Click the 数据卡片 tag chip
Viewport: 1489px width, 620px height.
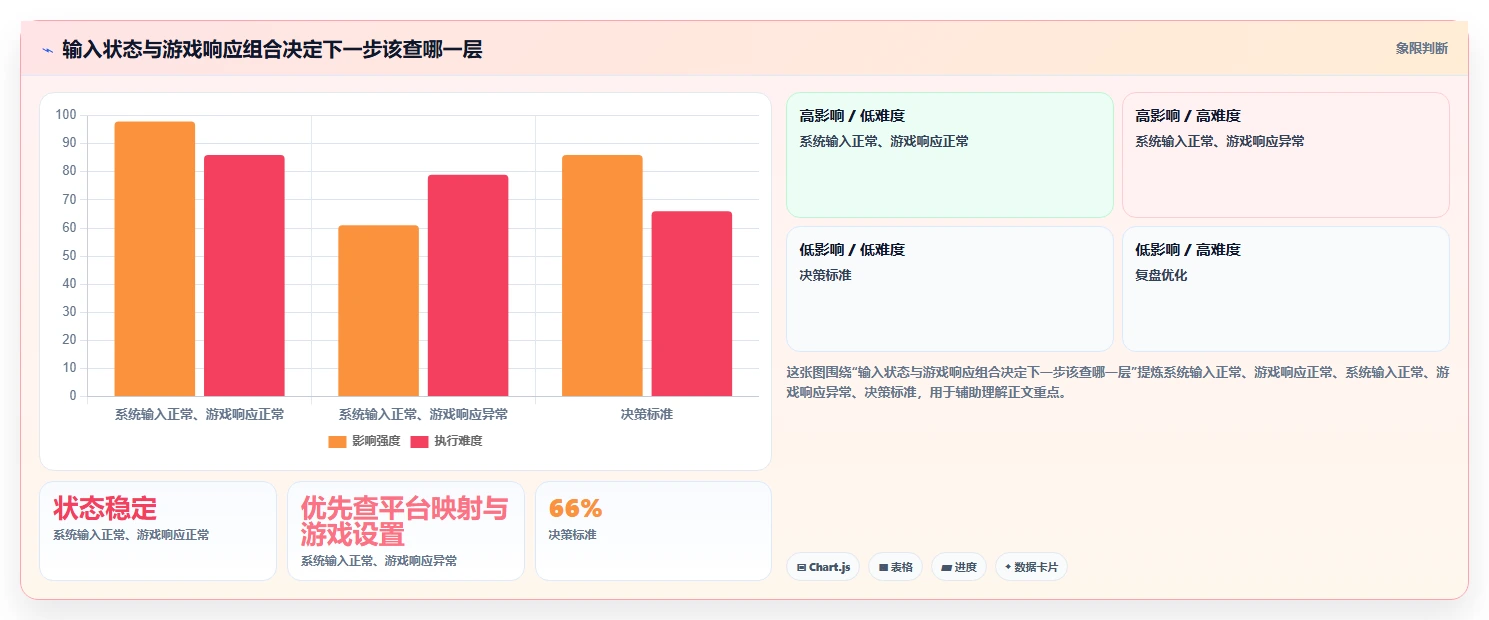(x=1031, y=567)
